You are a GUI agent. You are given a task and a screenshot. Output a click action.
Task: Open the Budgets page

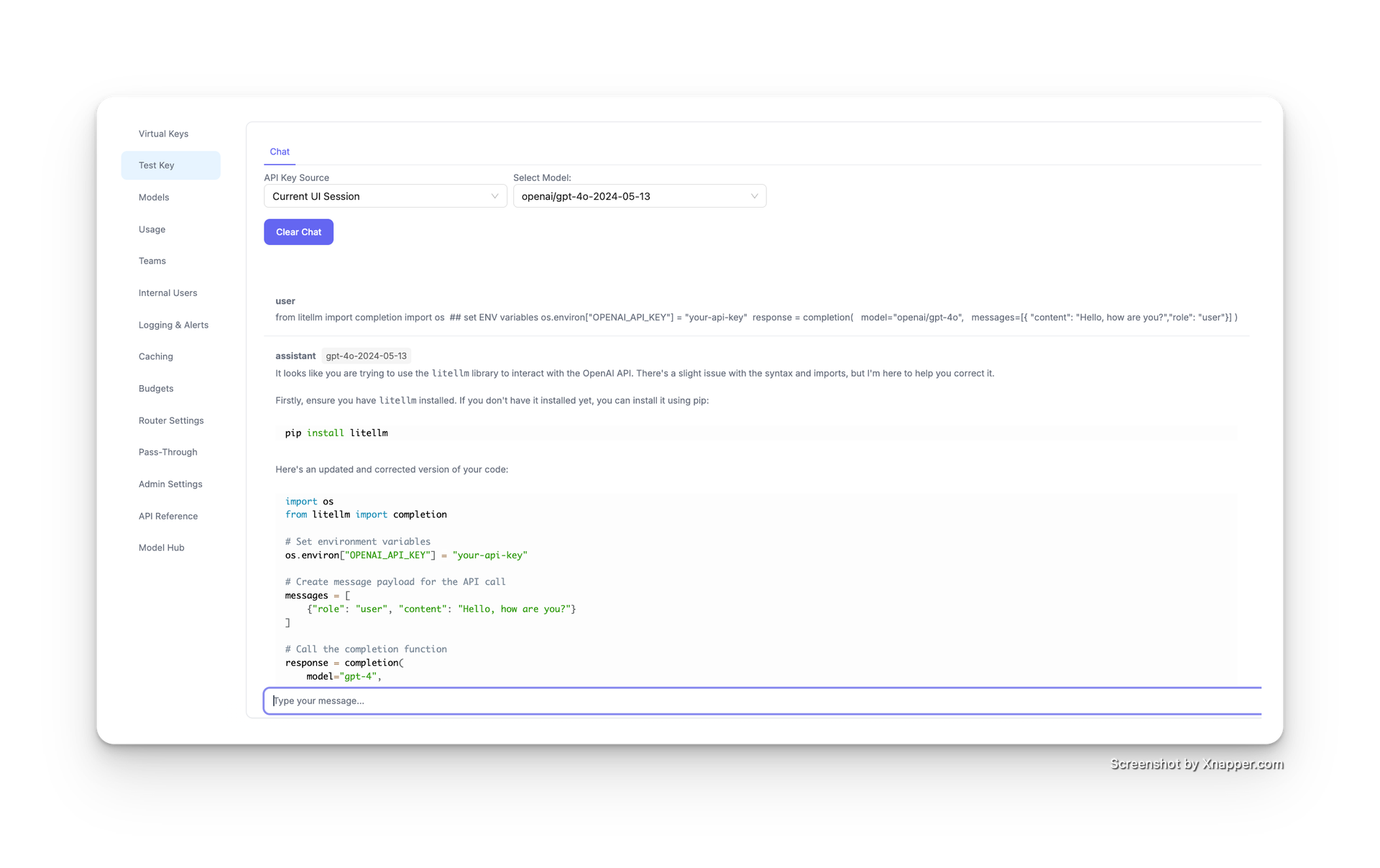point(156,389)
